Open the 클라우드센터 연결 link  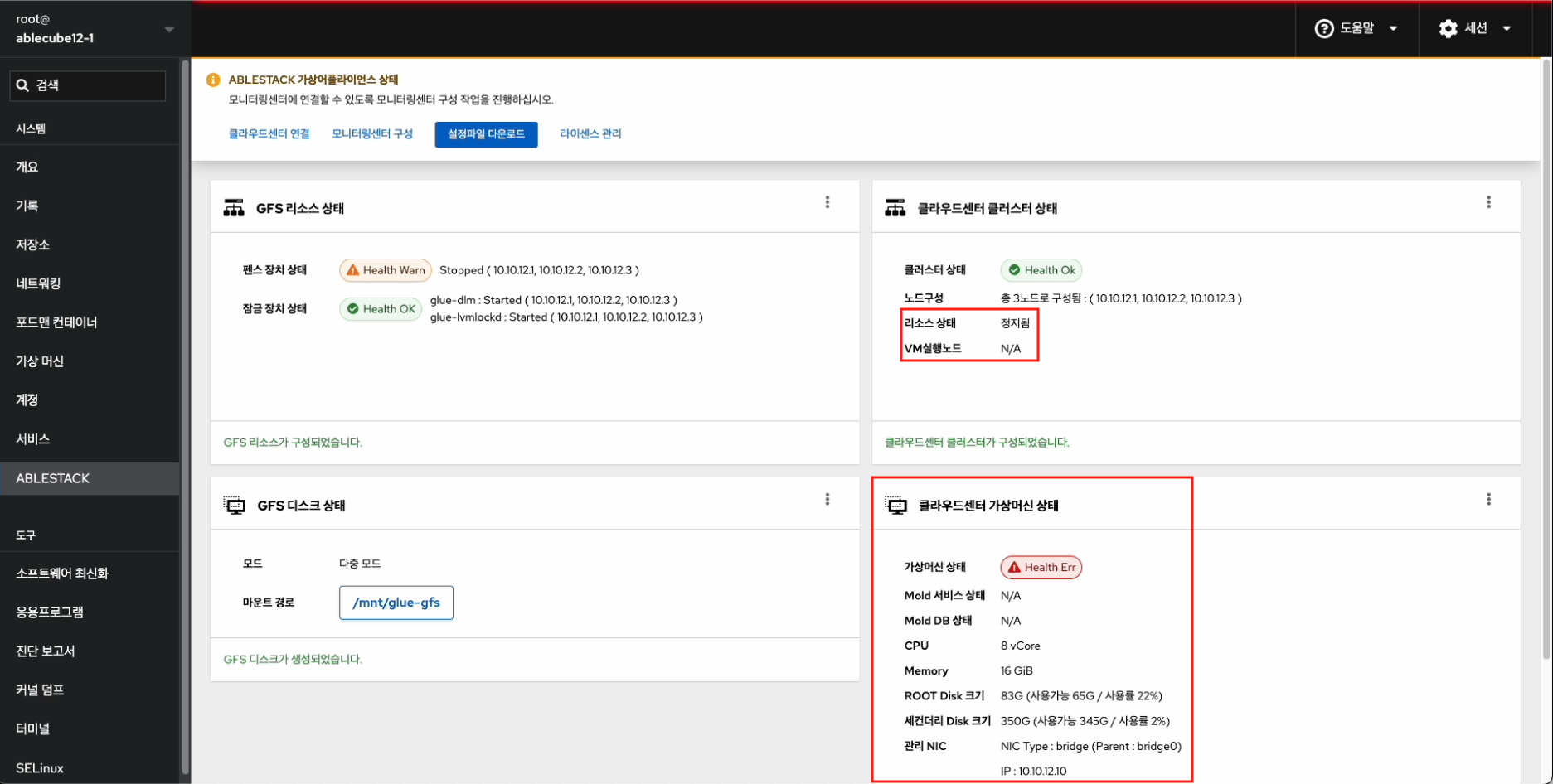pyautogui.click(x=269, y=134)
